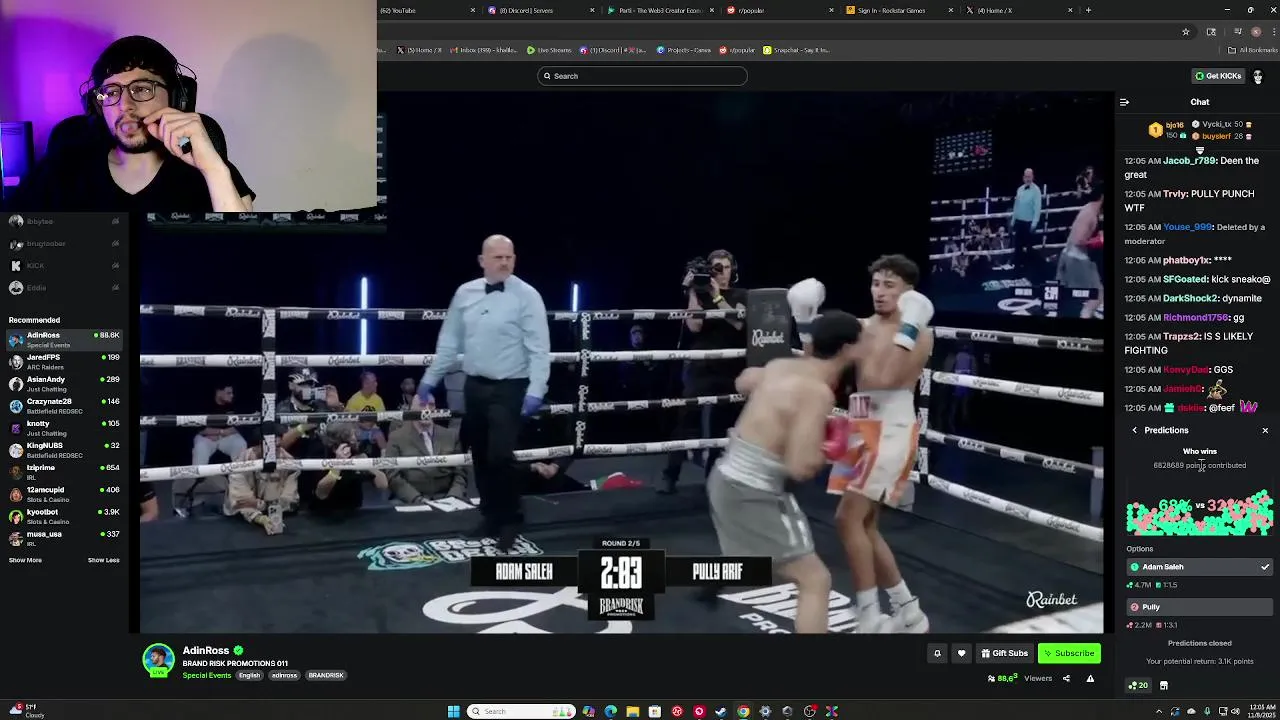Collapse the chat panel with the arrow icon
Image resolution: width=1280 pixels, height=720 pixels.
tap(1124, 102)
